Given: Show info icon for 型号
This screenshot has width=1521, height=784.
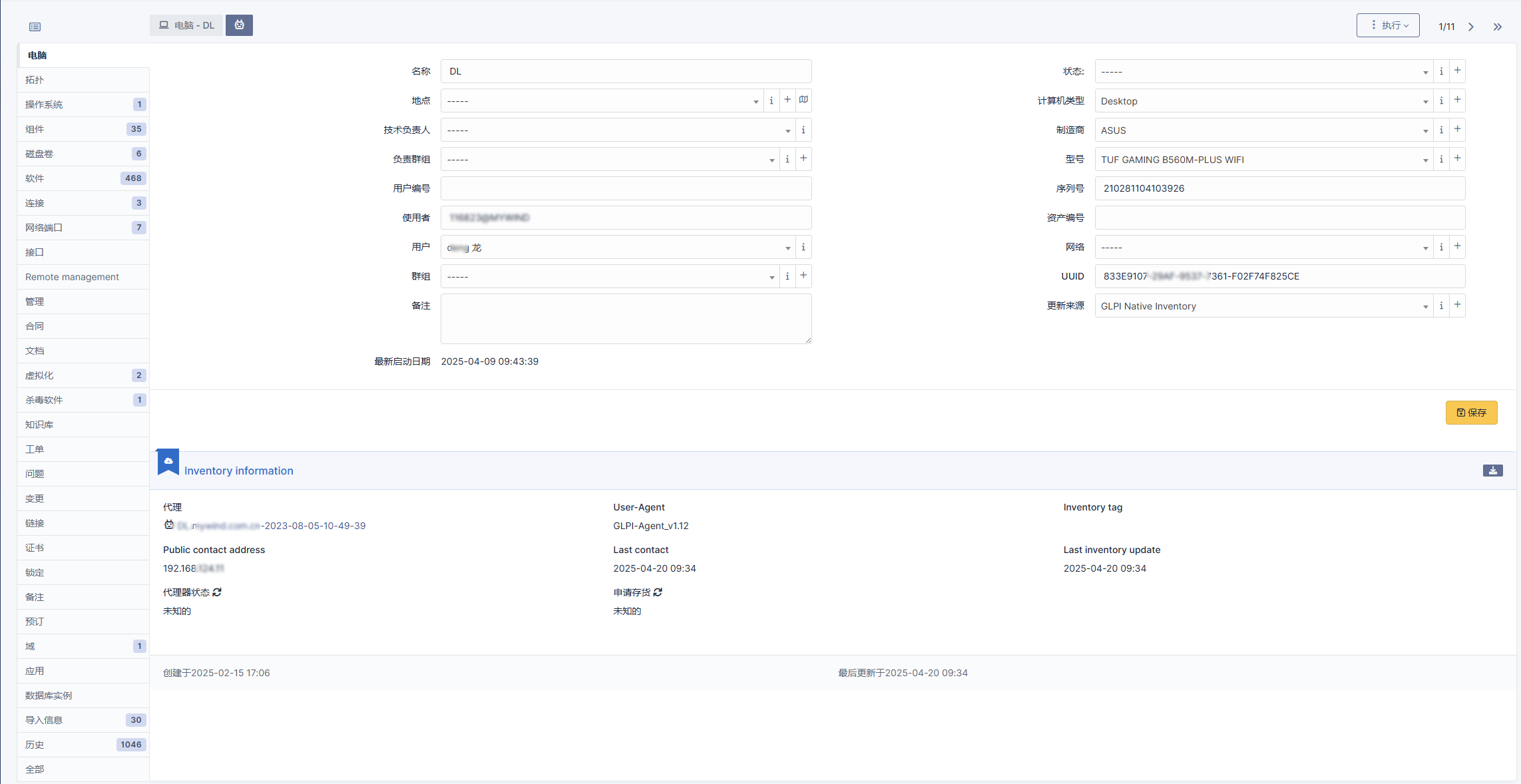Looking at the screenshot, I should tap(1442, 159).
